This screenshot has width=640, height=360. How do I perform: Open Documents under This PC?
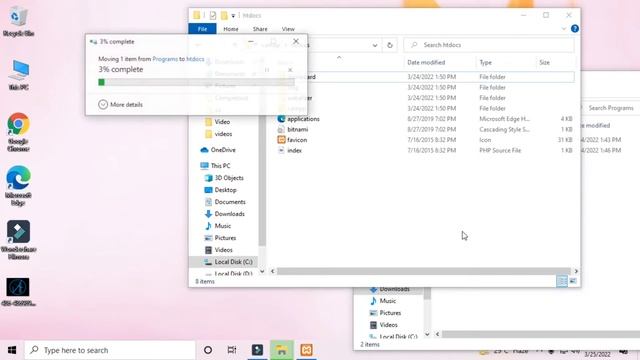pyautogui.click(x=225, y=202)
